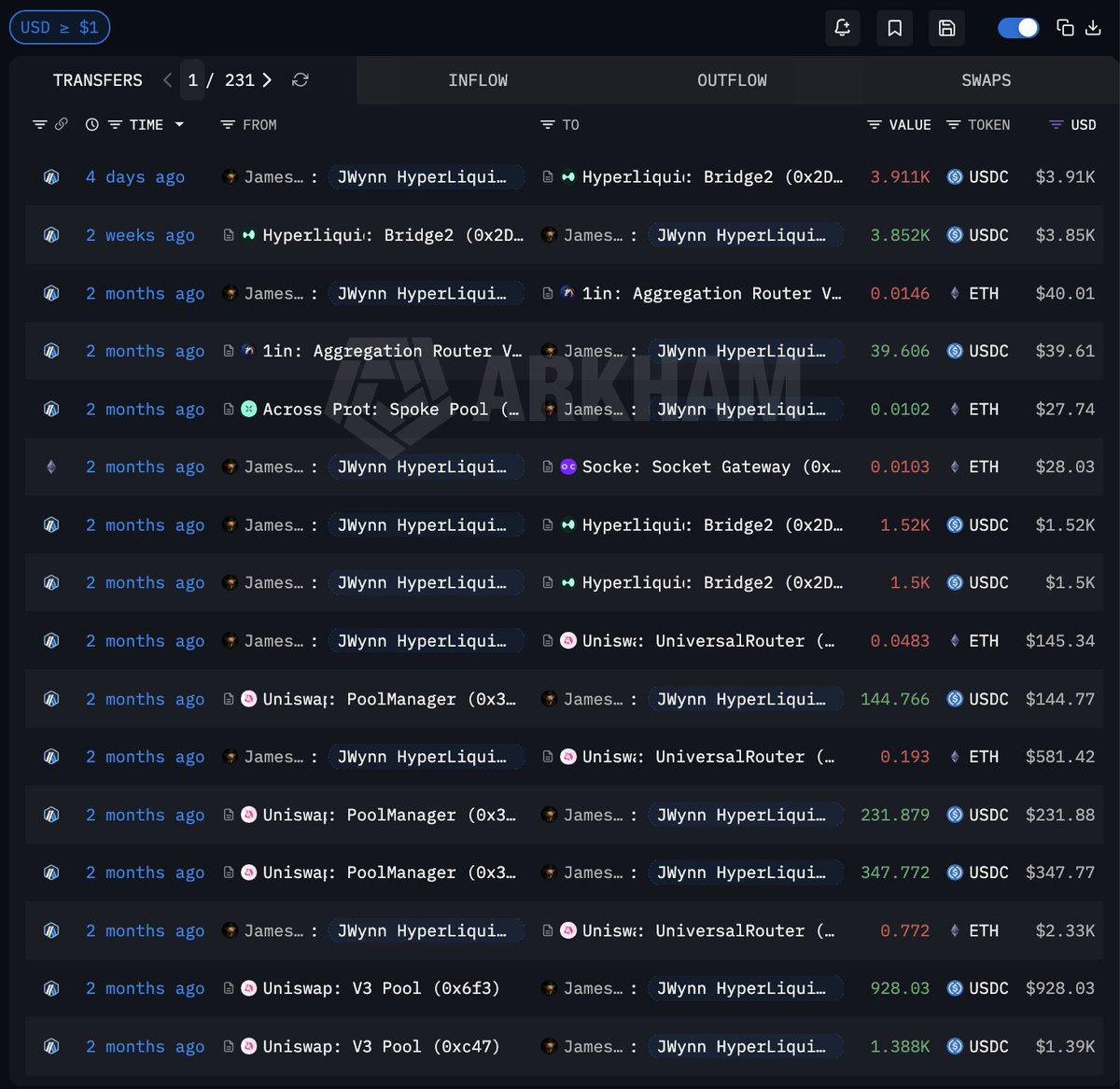Click the USDC token in $3.91K row
Image resolution: width=1120 pixels, height=1089 pixels.
(x=988, y=177)
